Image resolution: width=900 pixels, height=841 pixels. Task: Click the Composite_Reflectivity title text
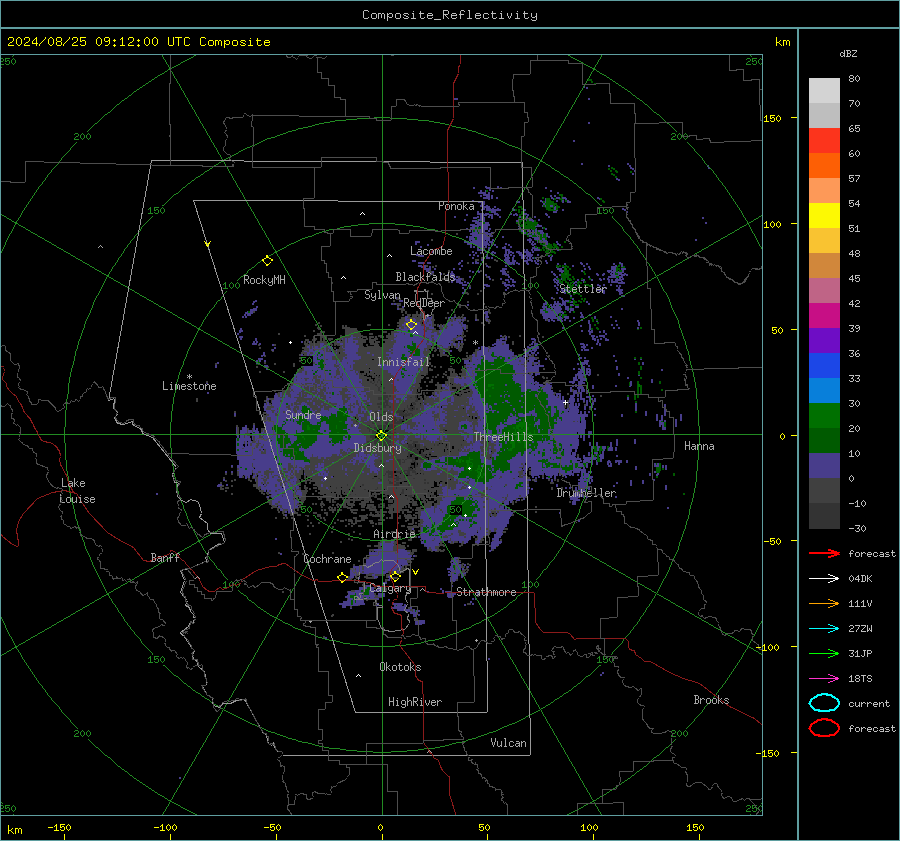tap(450, 15)
